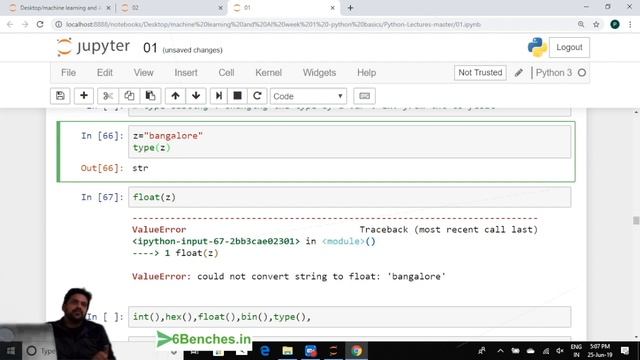Open the Windows Start menu
640x360 pixels.
[x=10, y=351]
